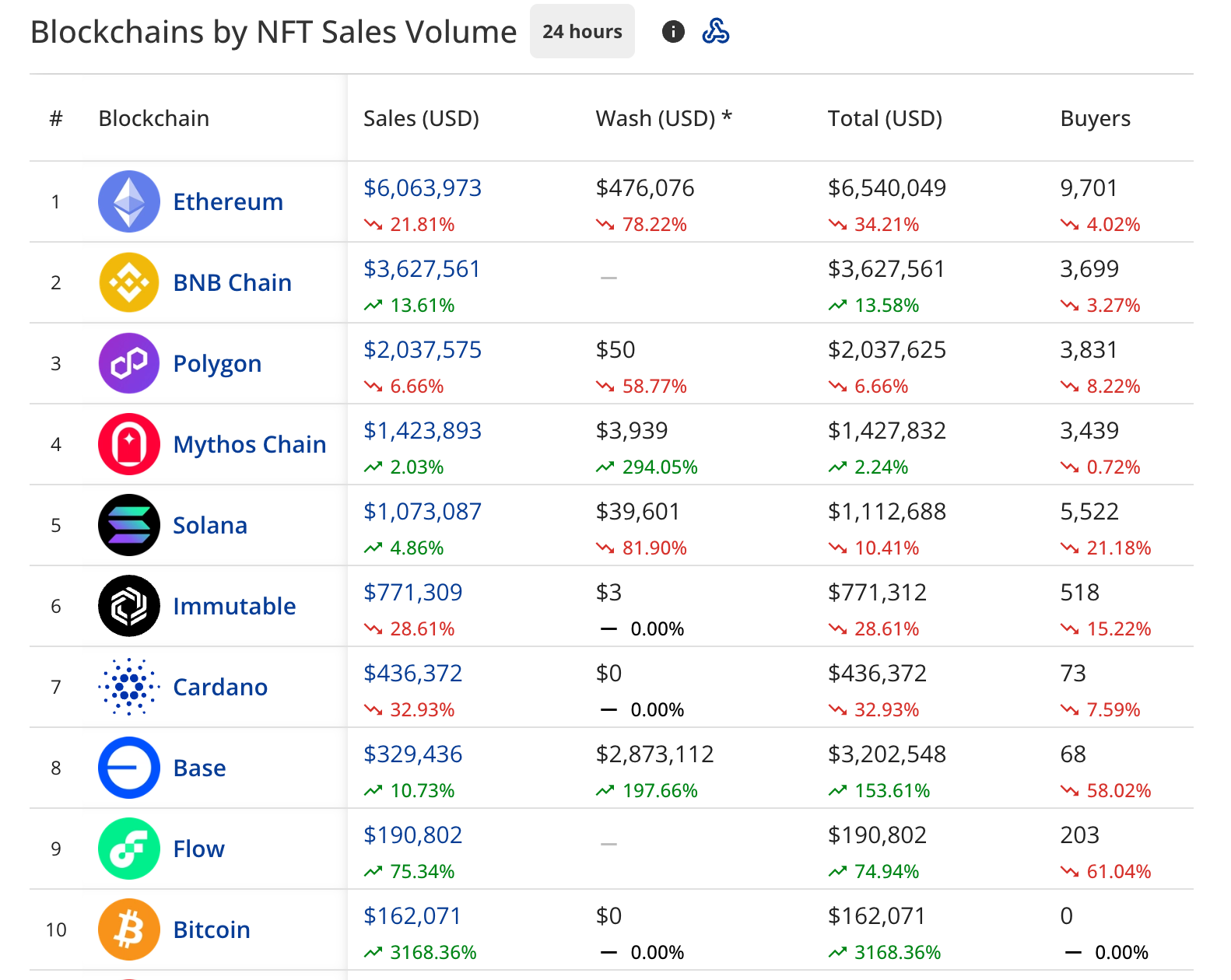Open the Polygon blockchain link
This screenshot has width=1231, height=980.
coord(217,363)
